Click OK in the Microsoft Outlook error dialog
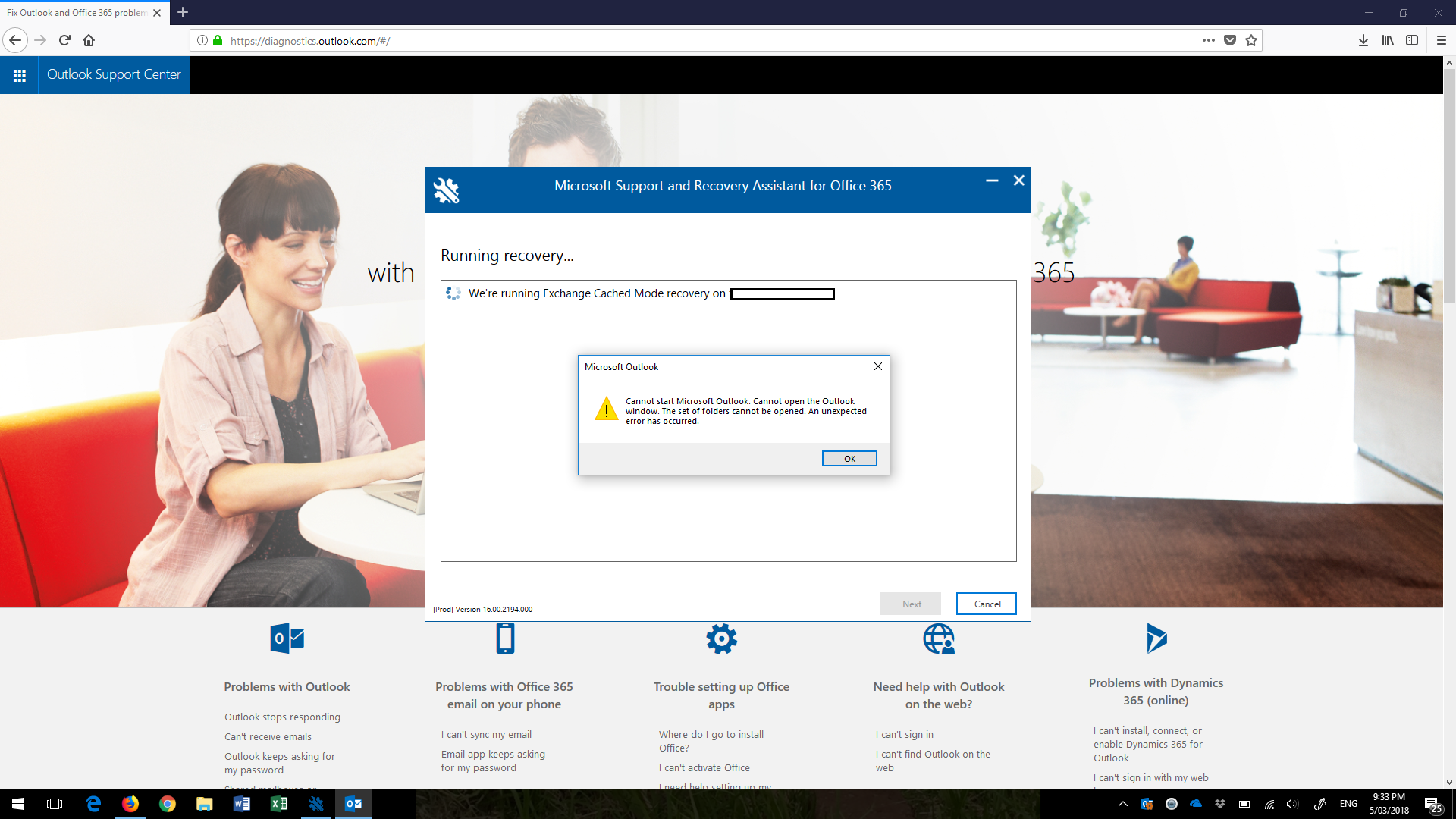The height and width of the screenshot is (819, 1456). [849, 459]
